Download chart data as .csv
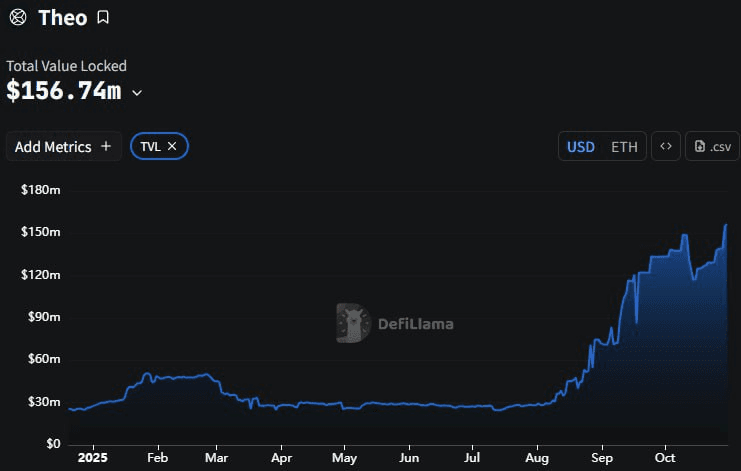Screen dimensions: 741x471 pos(712,146)
